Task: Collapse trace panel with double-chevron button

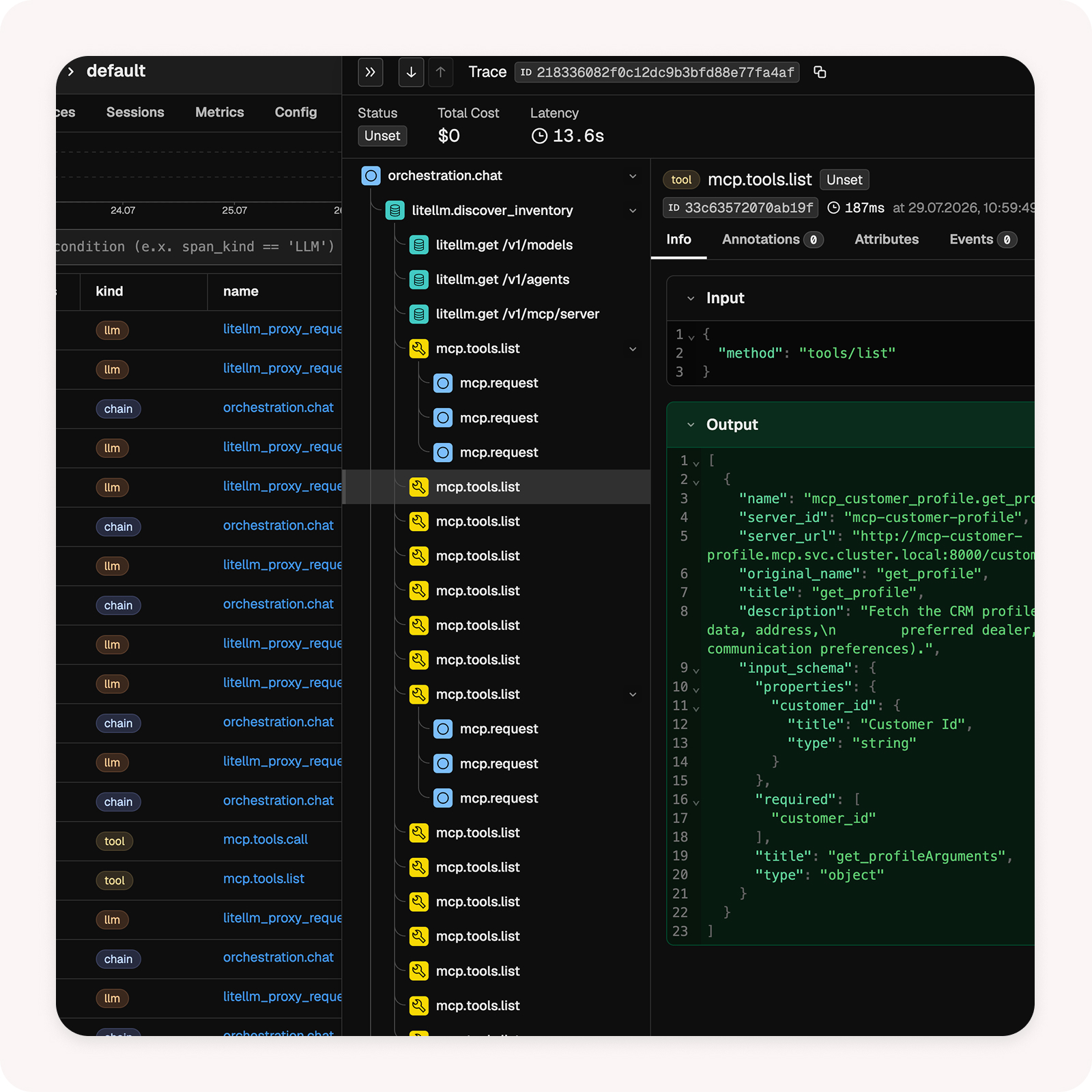Action: [371, 72]
